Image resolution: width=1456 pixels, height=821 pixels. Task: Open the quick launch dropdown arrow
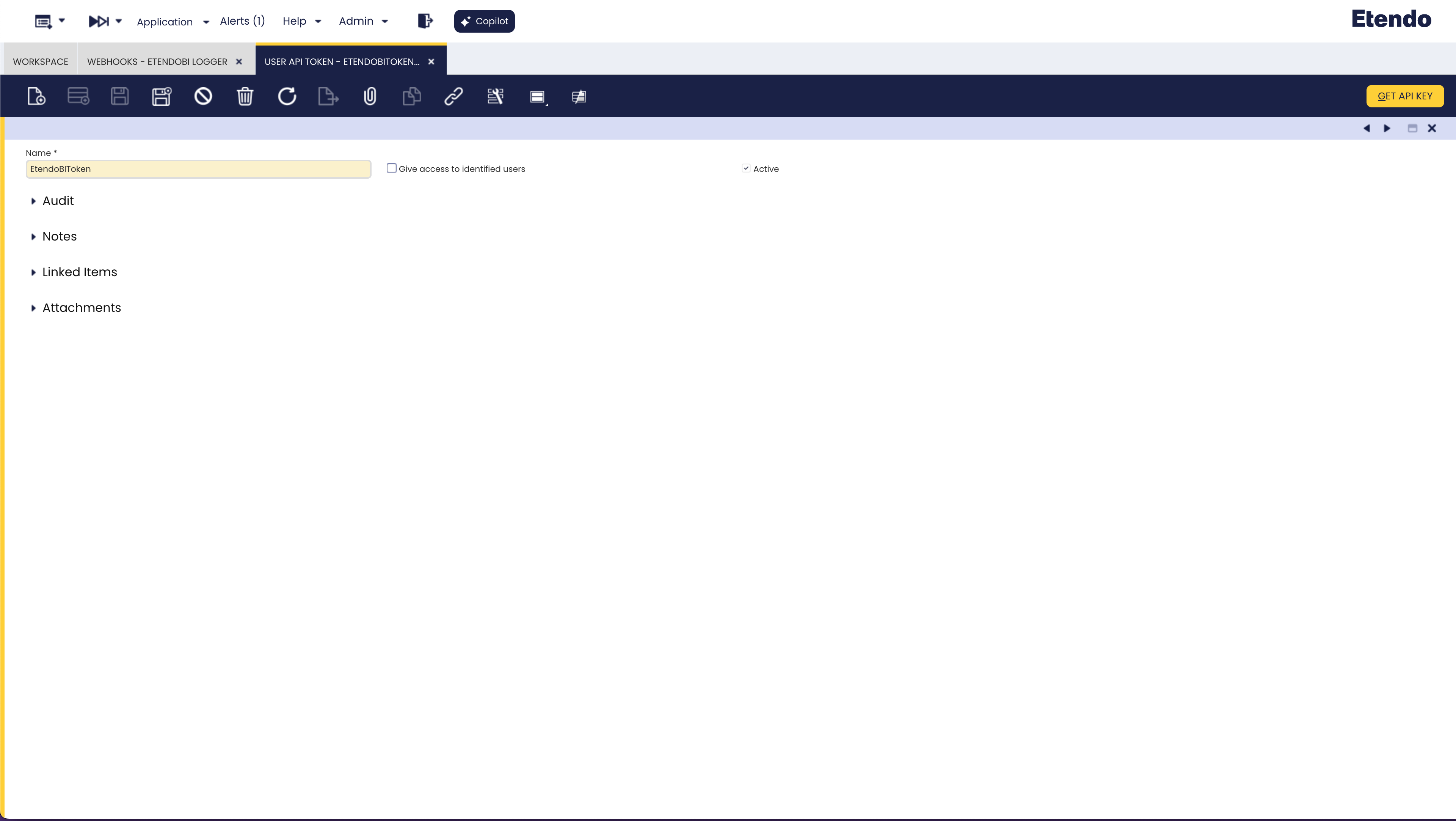pyautogui.click(x=119, y=21)
